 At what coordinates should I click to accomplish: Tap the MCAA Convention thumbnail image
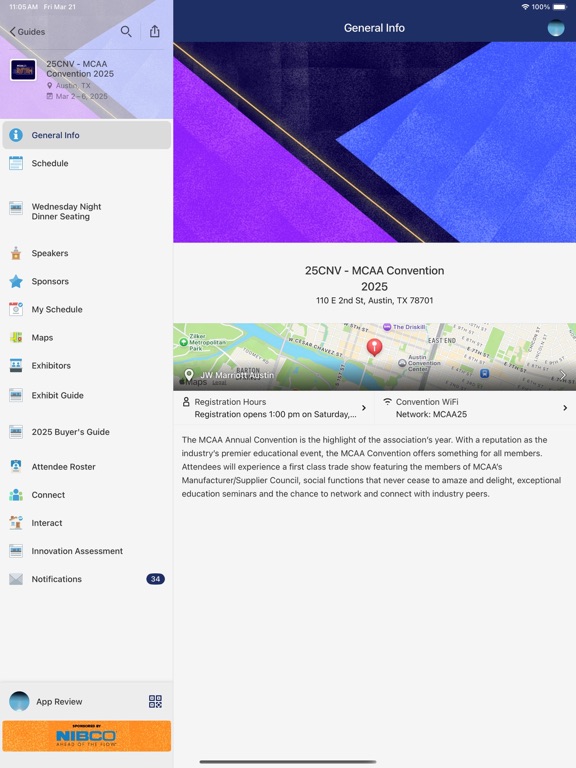tap(23, 70)
